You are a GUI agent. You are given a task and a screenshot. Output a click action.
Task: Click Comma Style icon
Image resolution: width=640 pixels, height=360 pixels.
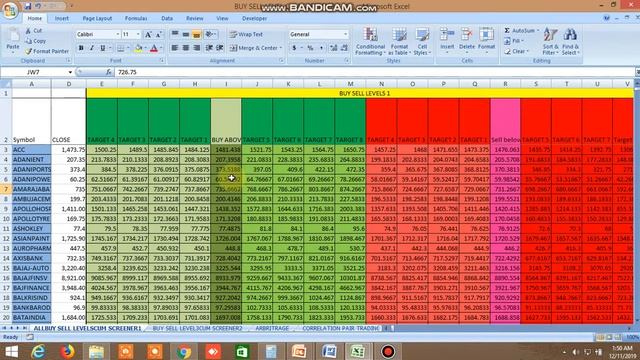click(x=321, y=48)
